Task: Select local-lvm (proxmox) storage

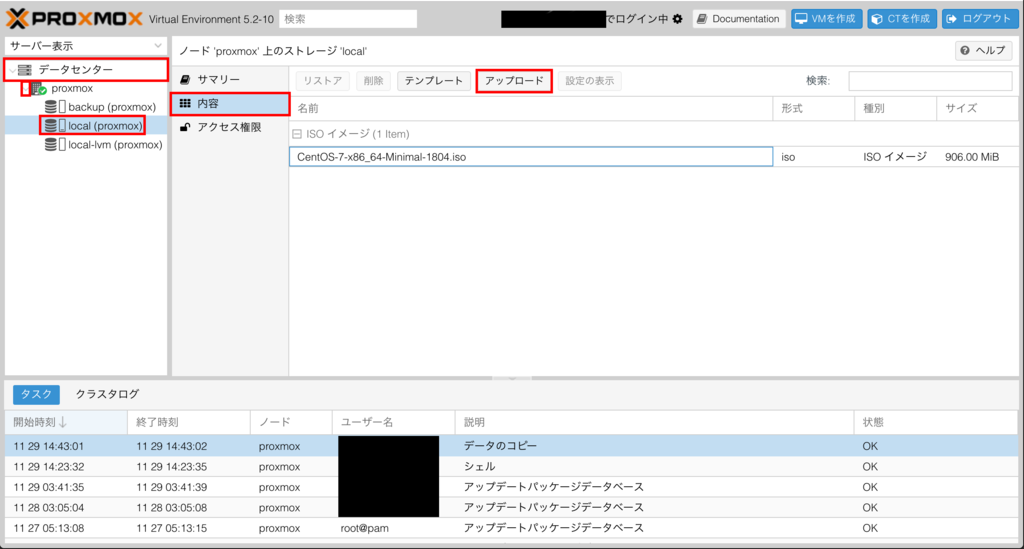Action: [x=115, y=144]
